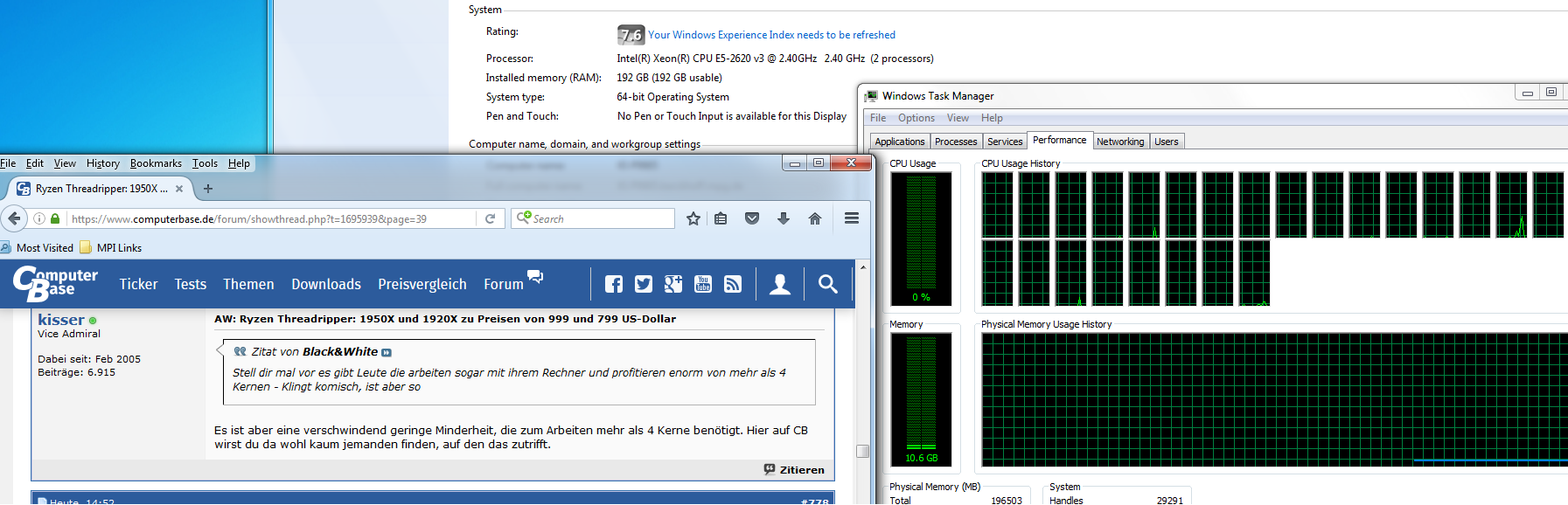Screen dimensions: 1568x505
Task: Click the green padlock security icon
Action: (55, 218)
